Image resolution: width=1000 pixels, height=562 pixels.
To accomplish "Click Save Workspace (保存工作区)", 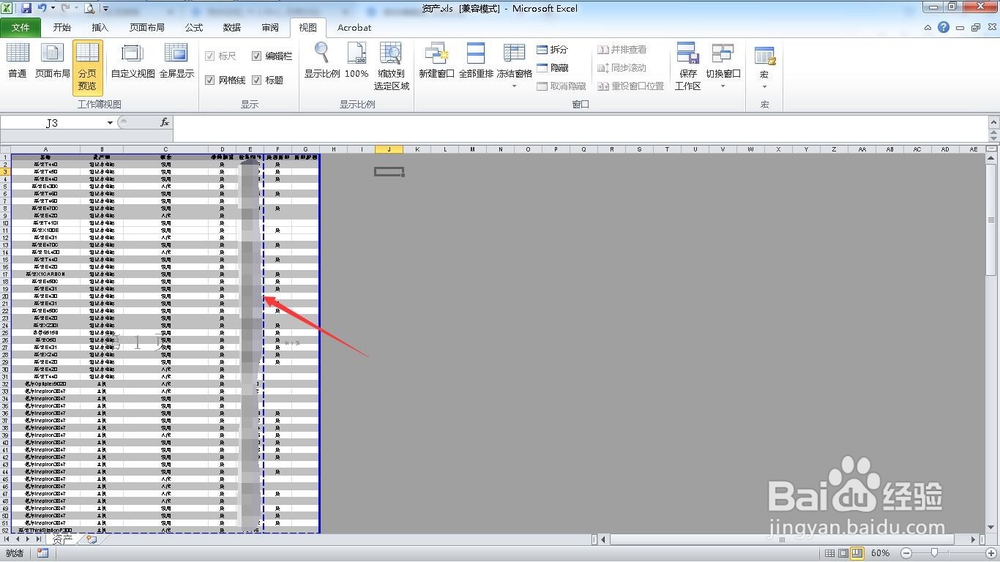I will [688, 66].
